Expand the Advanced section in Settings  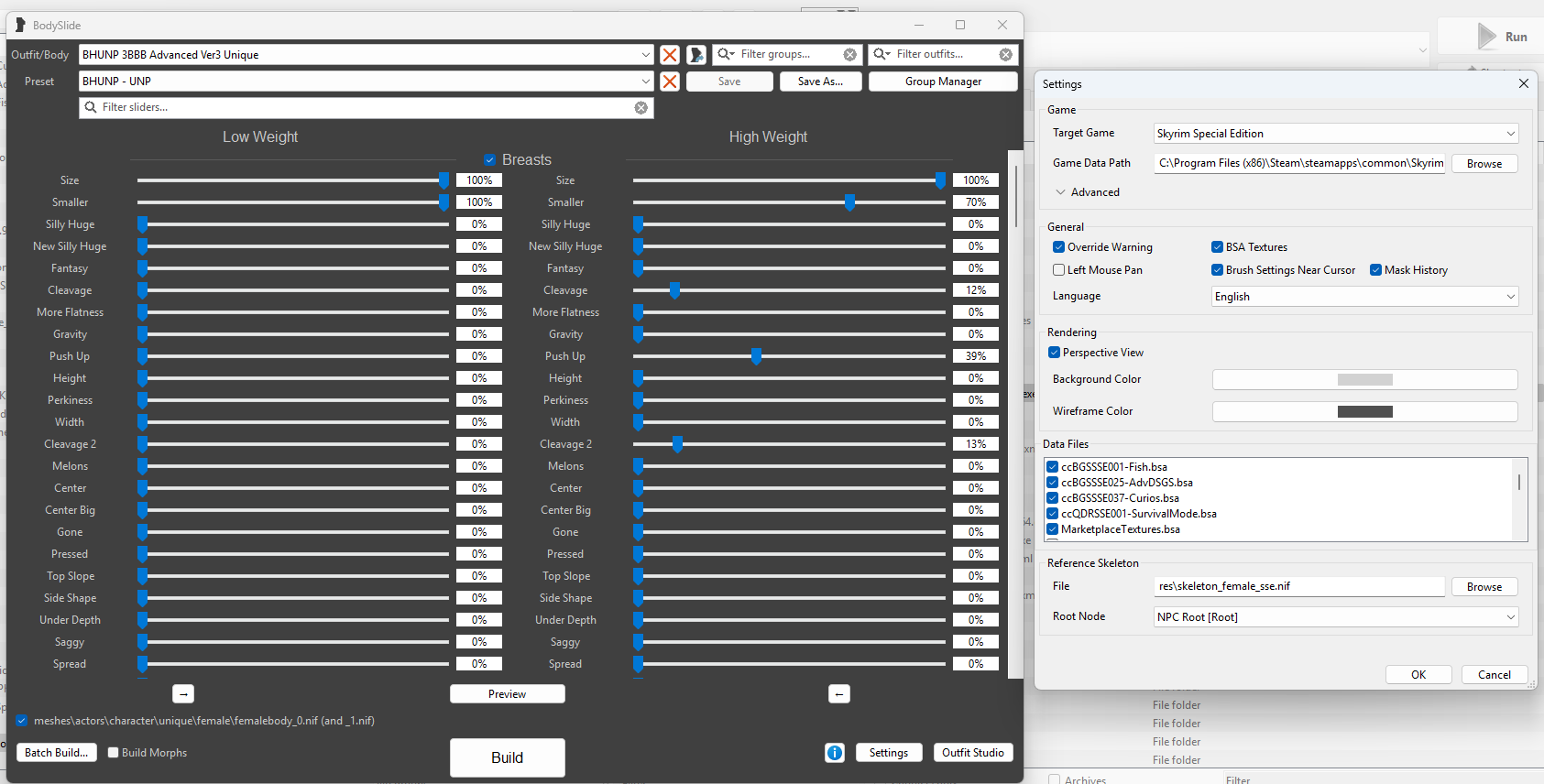tap(1088, 192)
